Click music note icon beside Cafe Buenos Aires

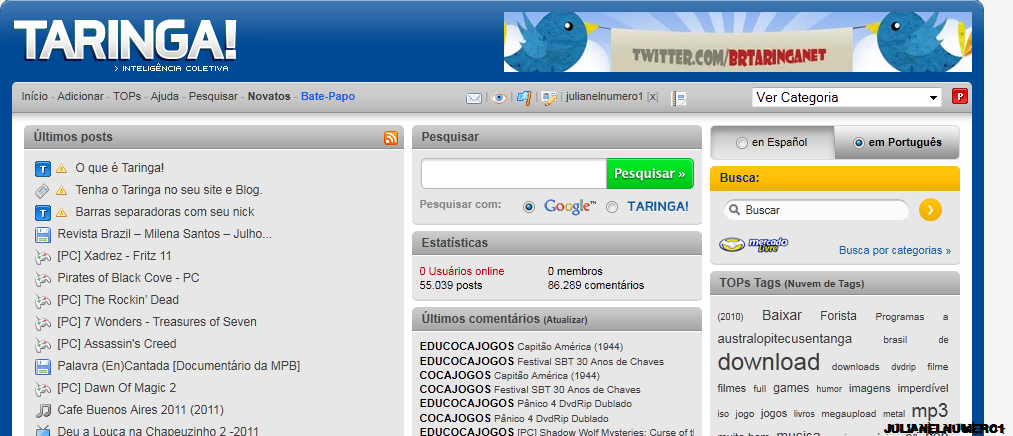click(x=43, y=410)
